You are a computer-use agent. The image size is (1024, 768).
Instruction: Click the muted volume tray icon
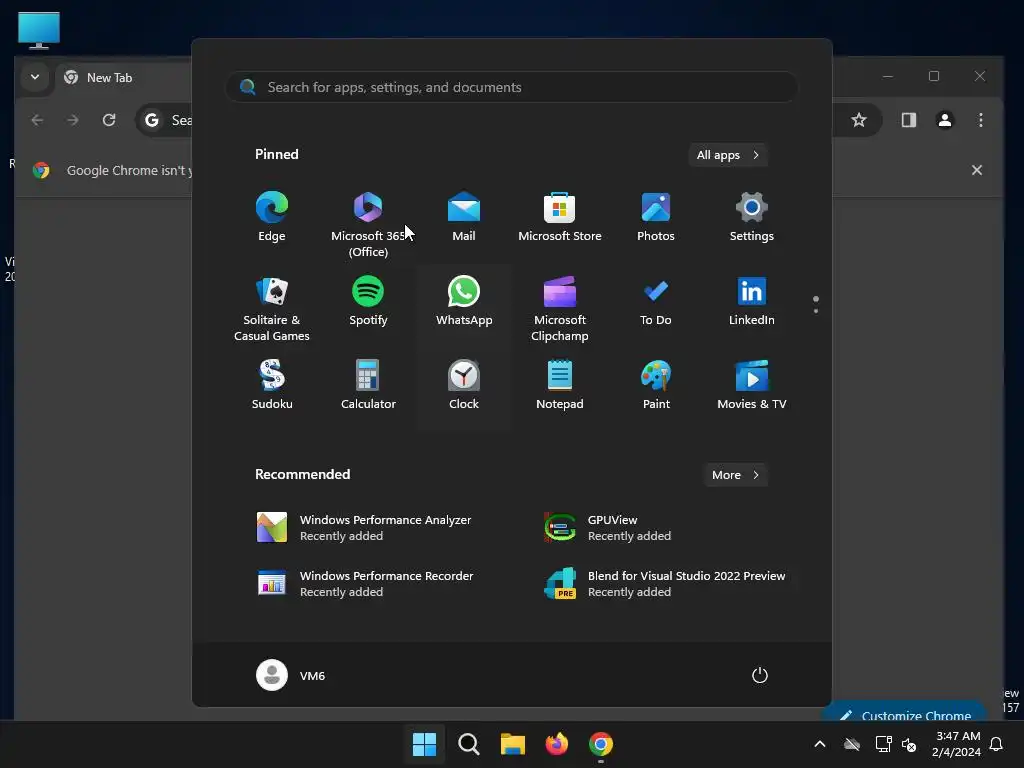pos(909,744)
